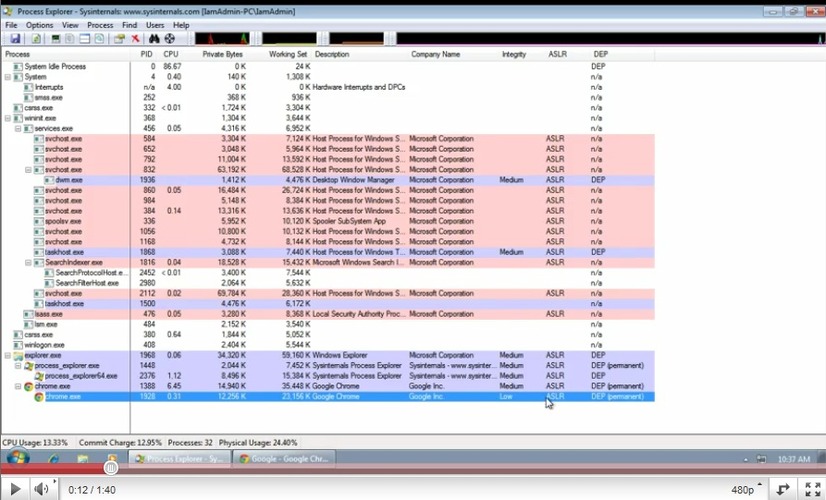Toggle the Show Process Tree toolbar icon

click(70, 38)
